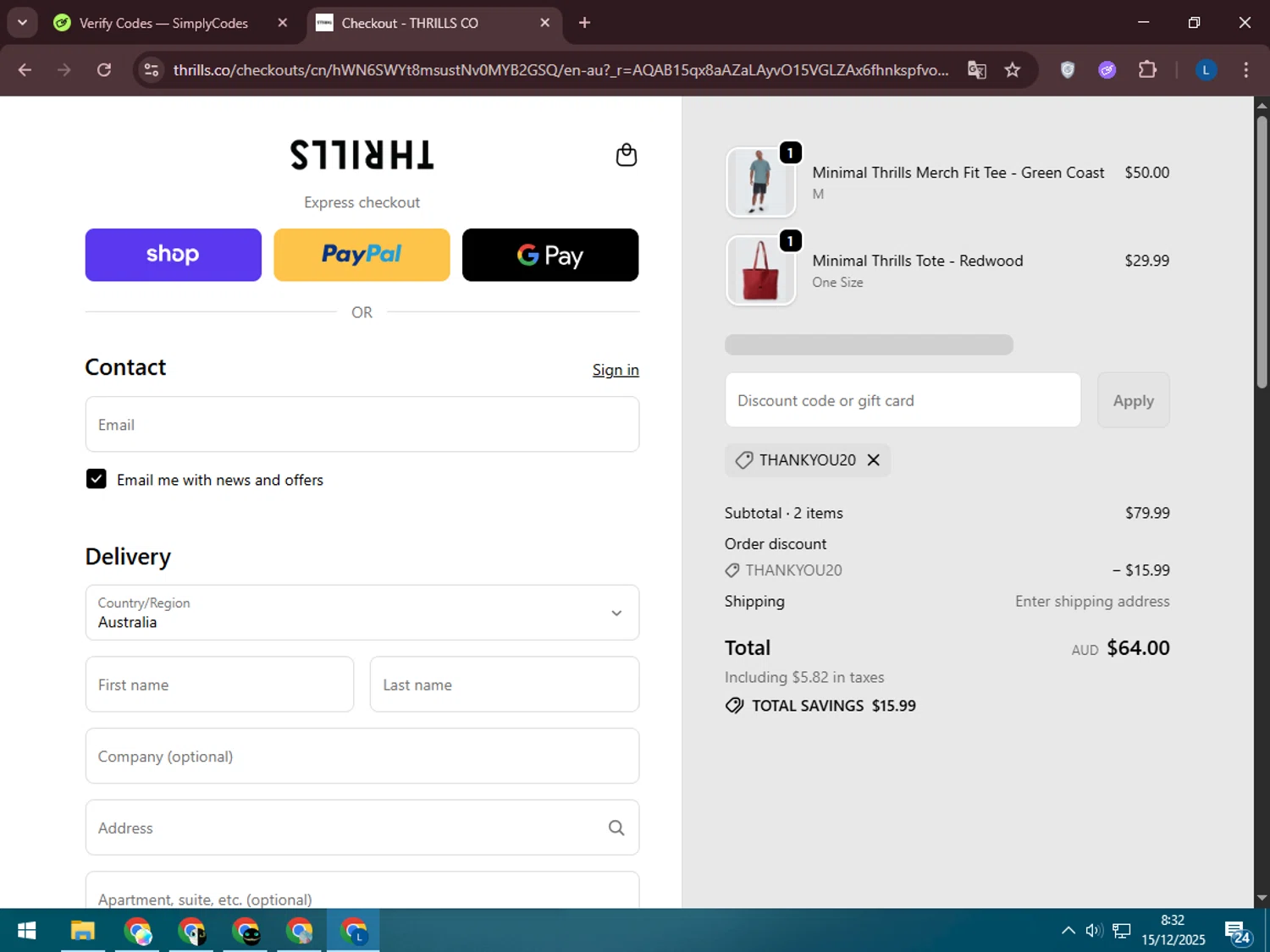
Task: Toggle Email me with news and offers
Action: [97, 479]
